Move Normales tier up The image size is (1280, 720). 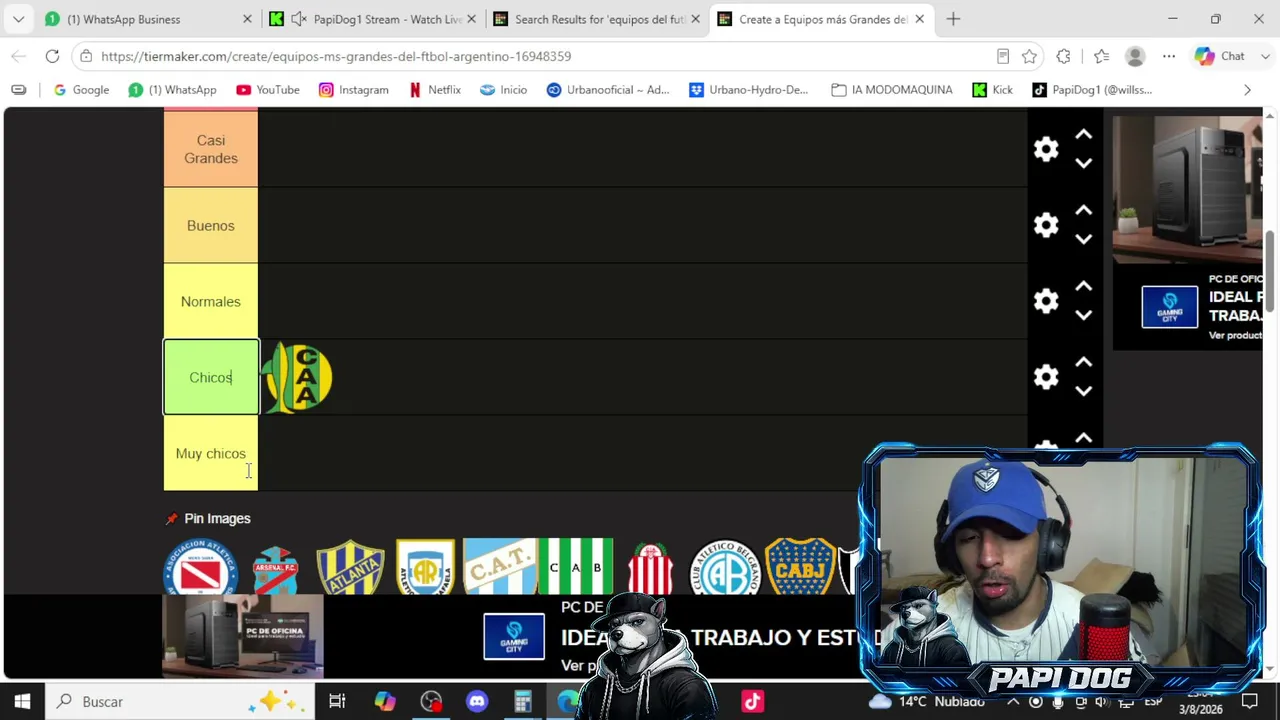1083,287
